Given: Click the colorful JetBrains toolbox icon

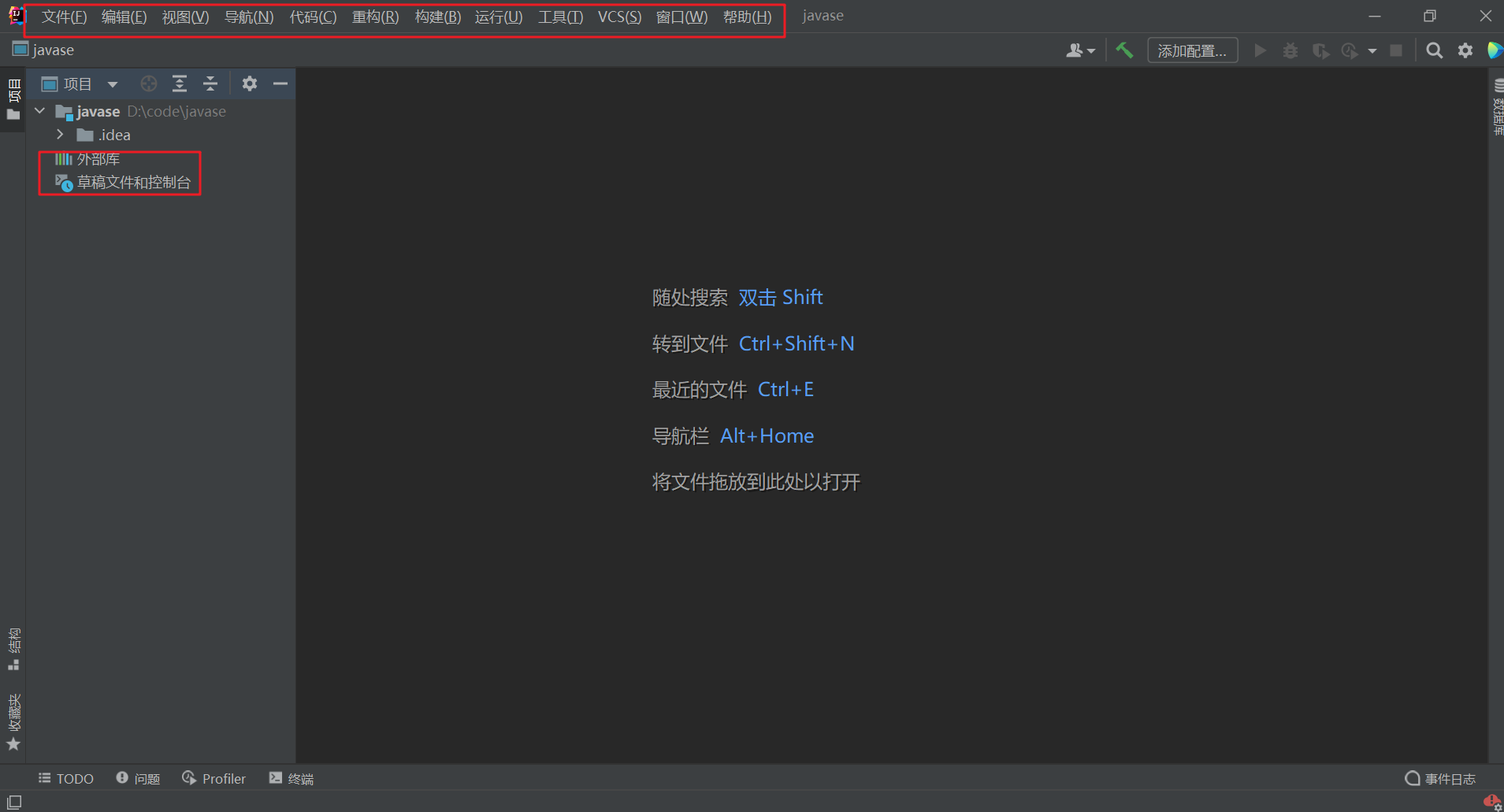Looking at the screenshot, I should coord(1494,50).
